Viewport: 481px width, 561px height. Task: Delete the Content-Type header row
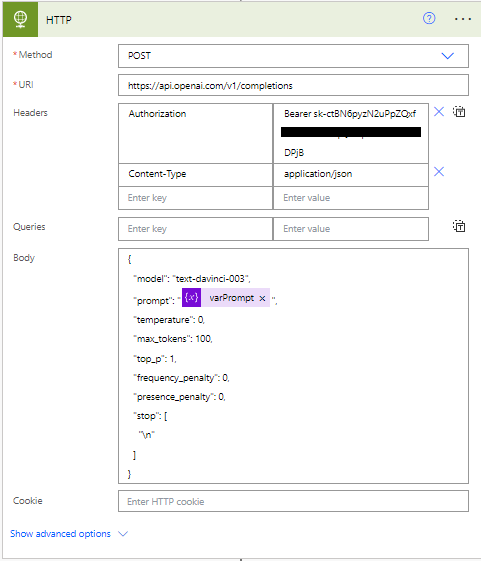click(x=439, y=171)
